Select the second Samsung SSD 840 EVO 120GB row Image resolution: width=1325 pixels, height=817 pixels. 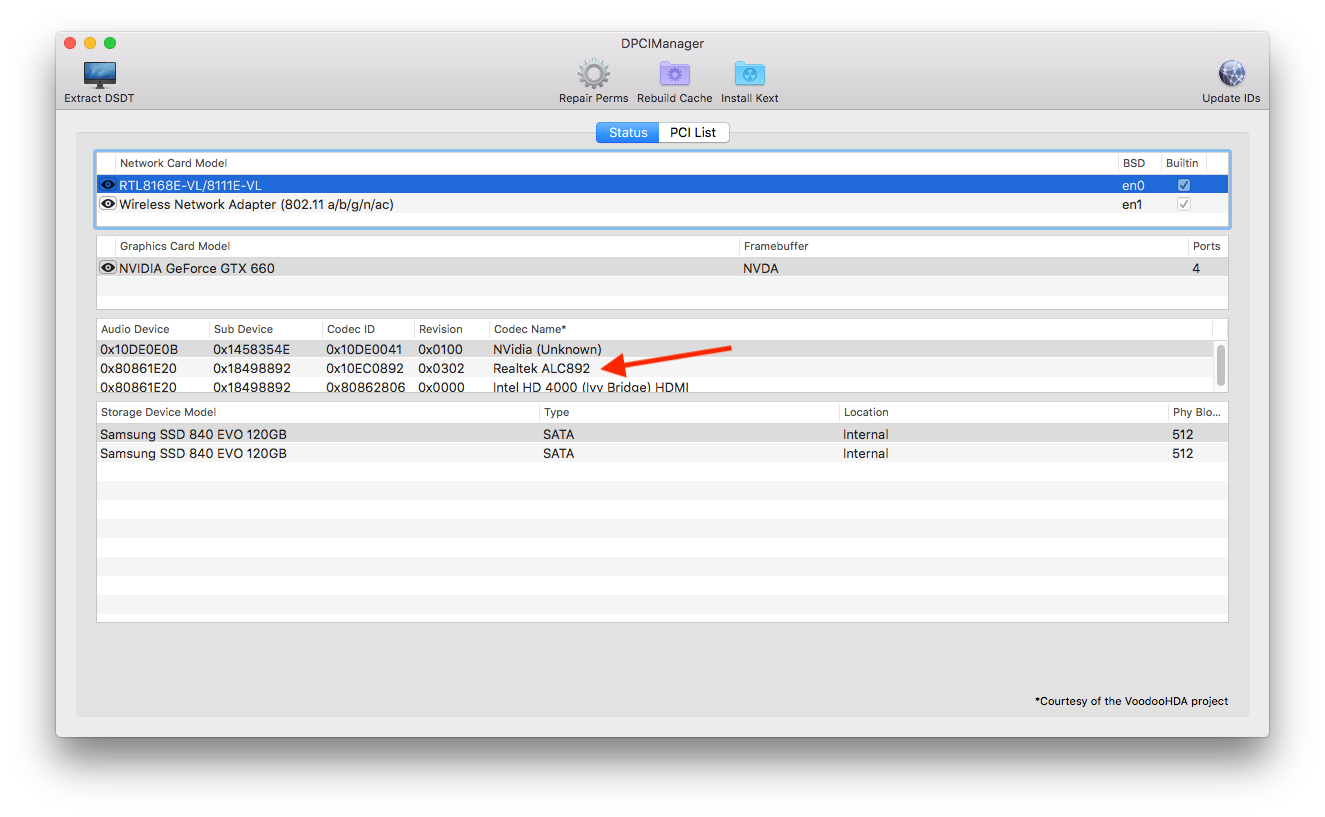click(x=662, y=453)
